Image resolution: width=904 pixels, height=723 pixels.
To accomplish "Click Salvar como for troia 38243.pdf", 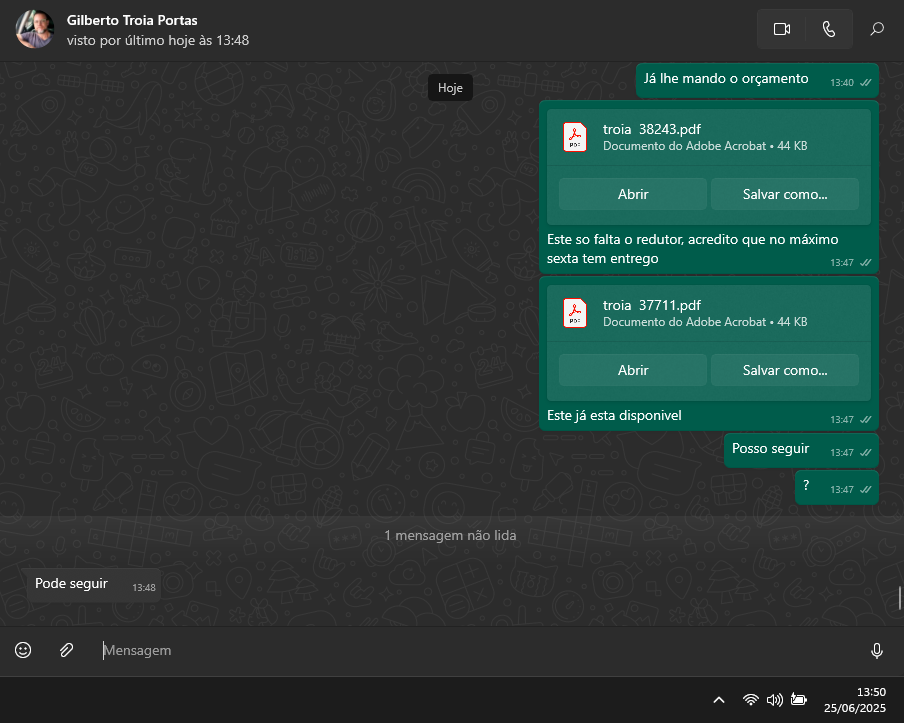I will (x=785, y=194).
